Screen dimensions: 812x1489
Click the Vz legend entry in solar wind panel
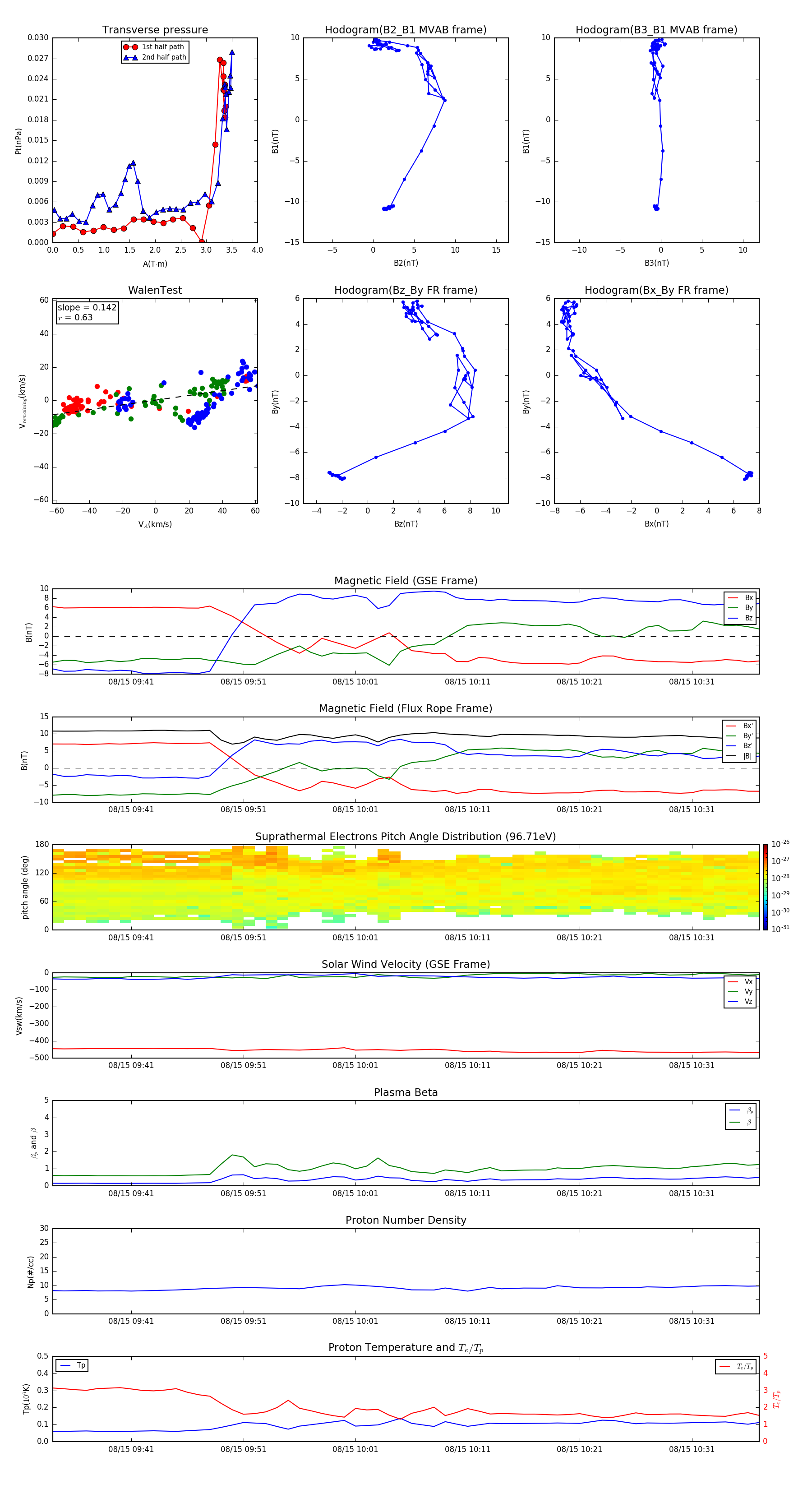tap(741, 1002)
